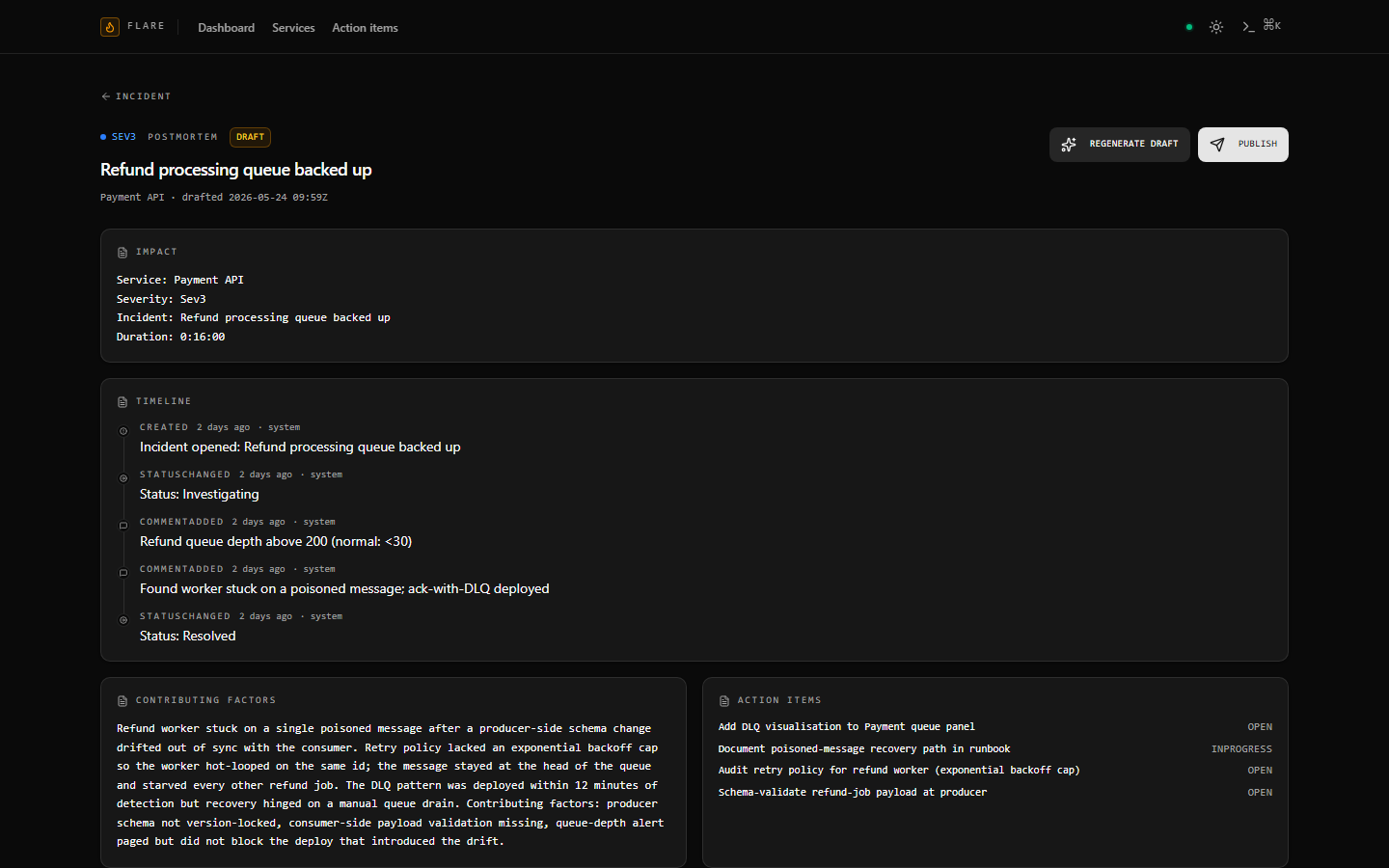
Task: Click the document icon beside TIMELINE
Action: pyautogui.click(x=123, y=402)
